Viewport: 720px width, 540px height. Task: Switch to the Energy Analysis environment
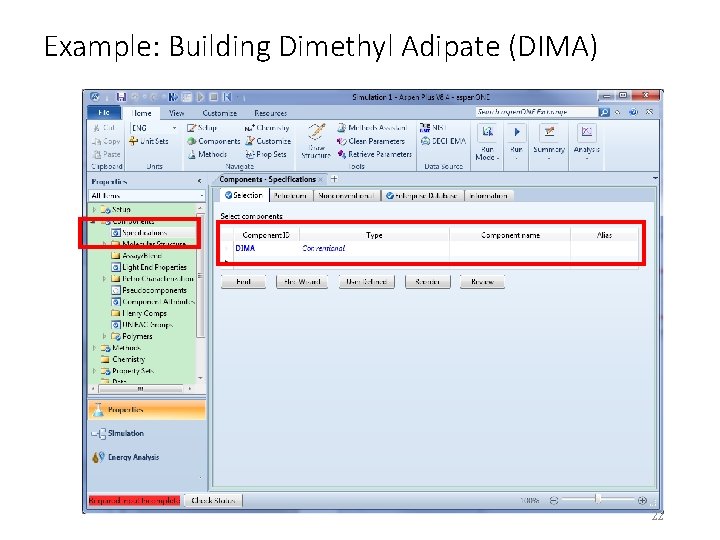point(146,457)
